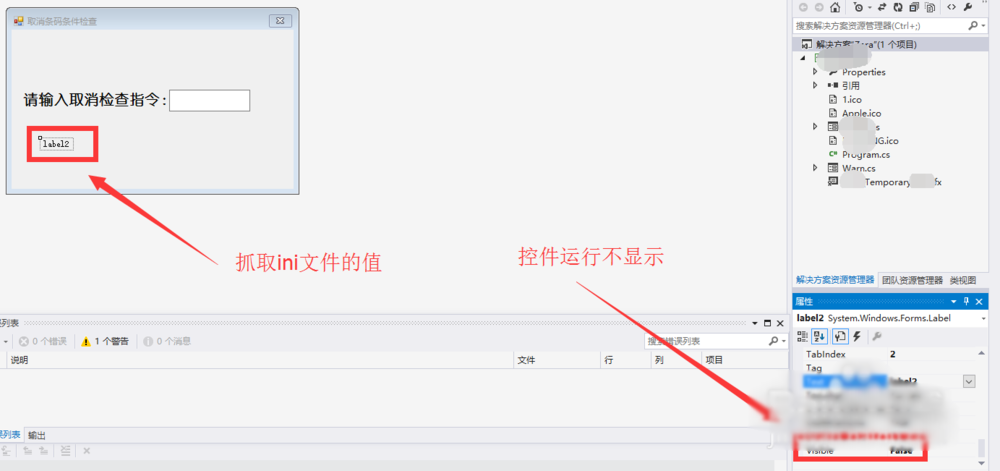Toggle Show All Files in Solution Explorer
Image resolution: width=1000 pixels, height=471 pixels.
point(930,8)
